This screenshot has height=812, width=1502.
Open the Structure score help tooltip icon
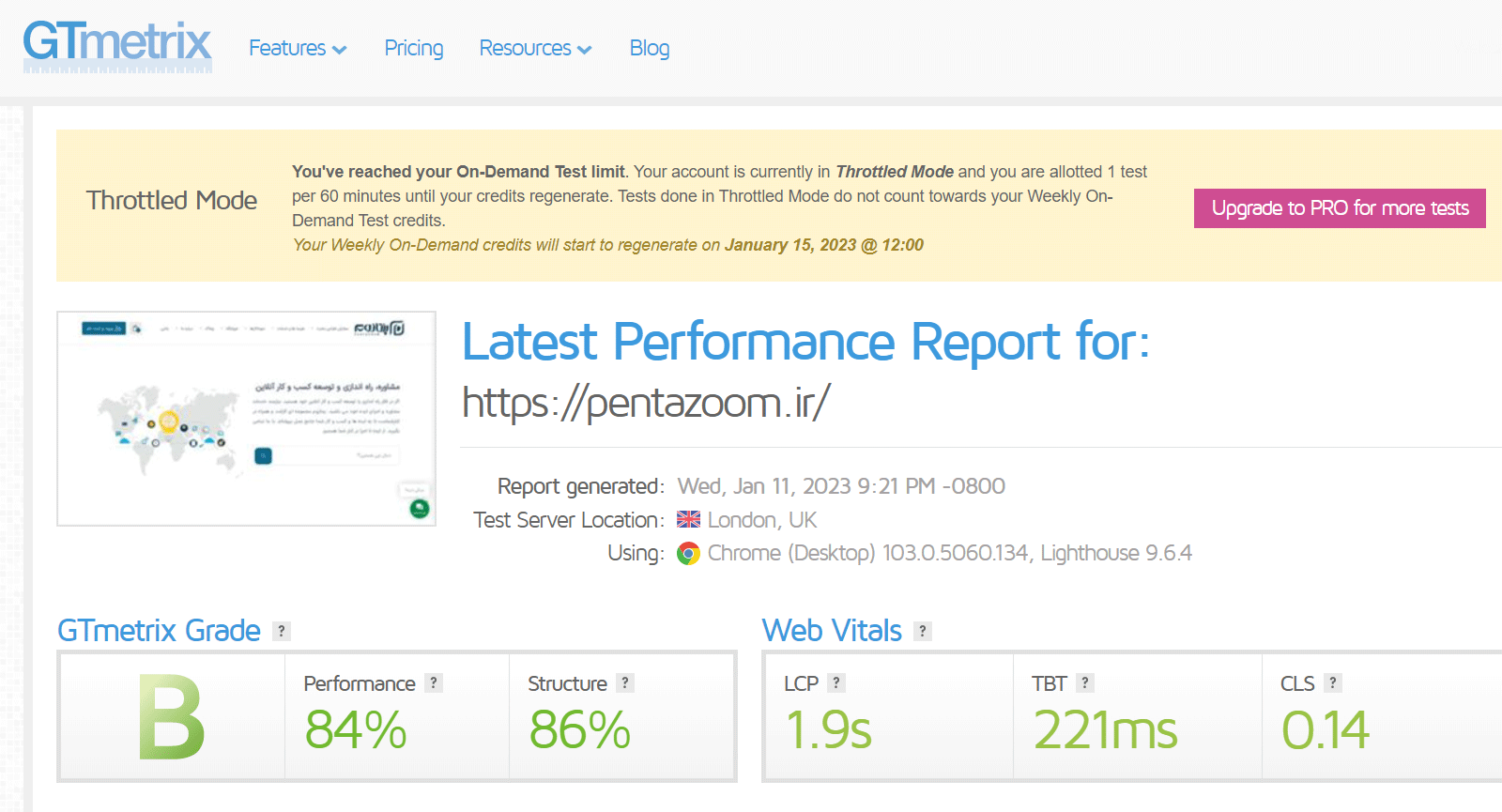625,683
